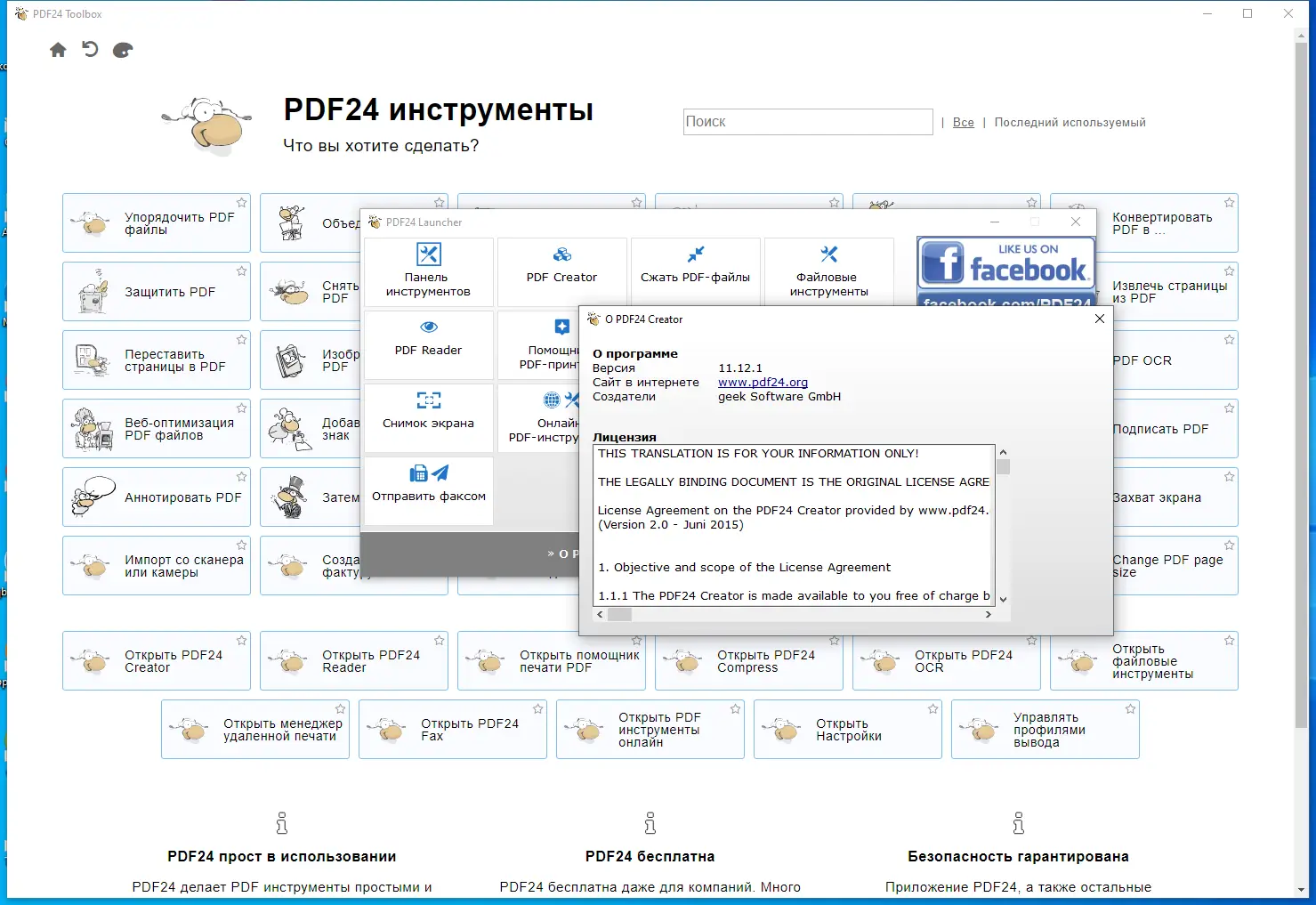Click the back arrow icon beside home
Viewport: 1316px width, 905px height.
click(x=90, y=49)
